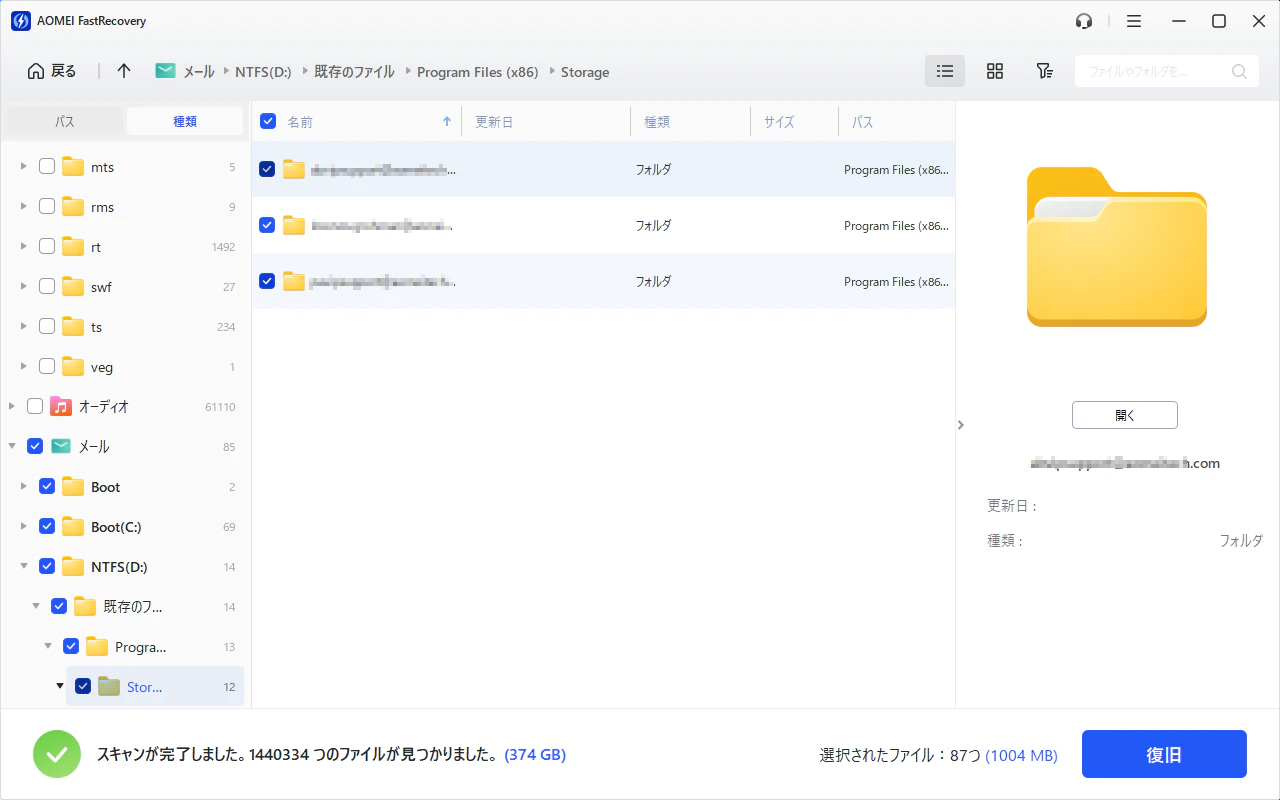Click the AOMEI FastRecovery app logo
The image size is (1280, 800).
(20, 21)
